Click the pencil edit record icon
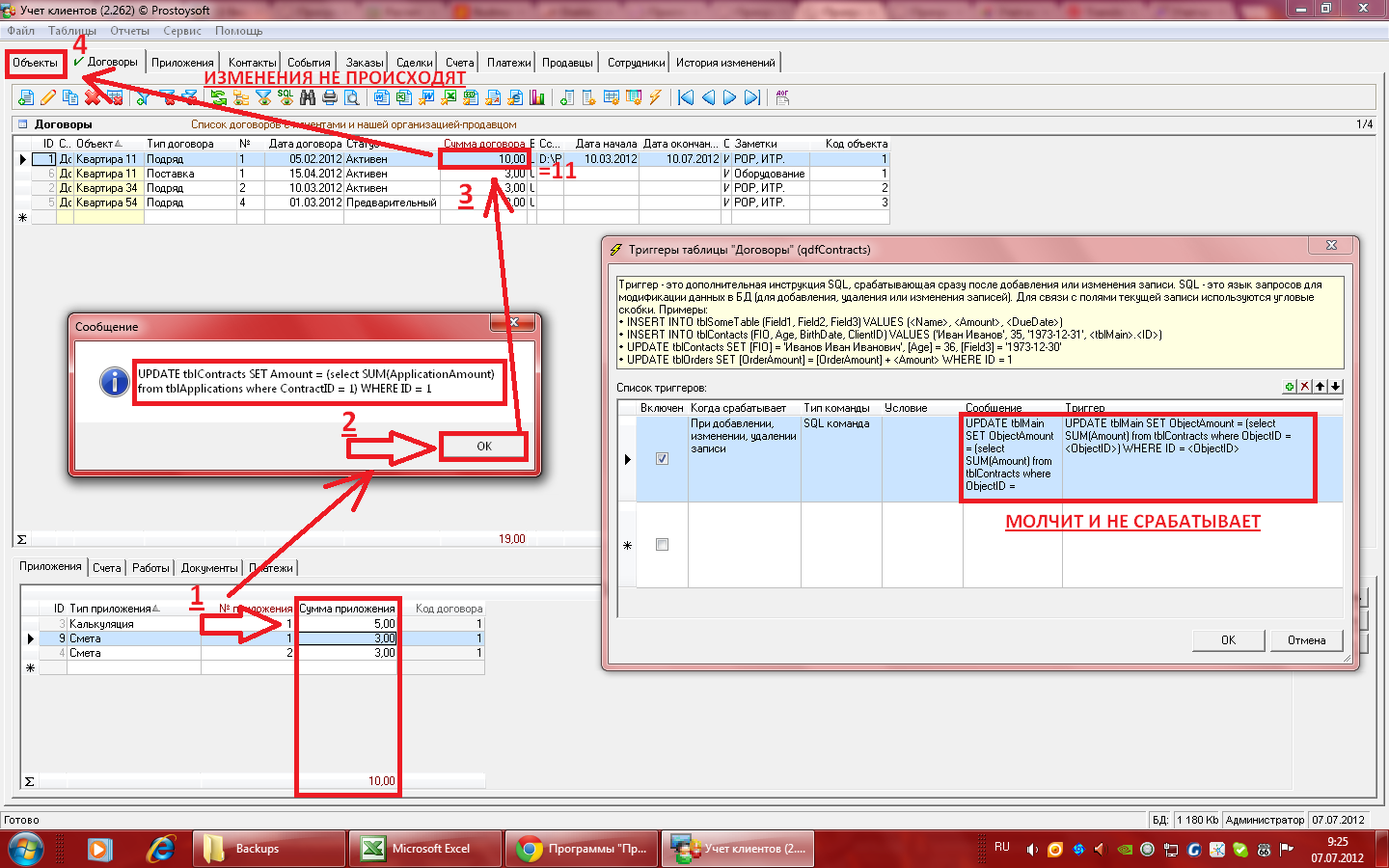1389x868 pixels. pos(48,97)
